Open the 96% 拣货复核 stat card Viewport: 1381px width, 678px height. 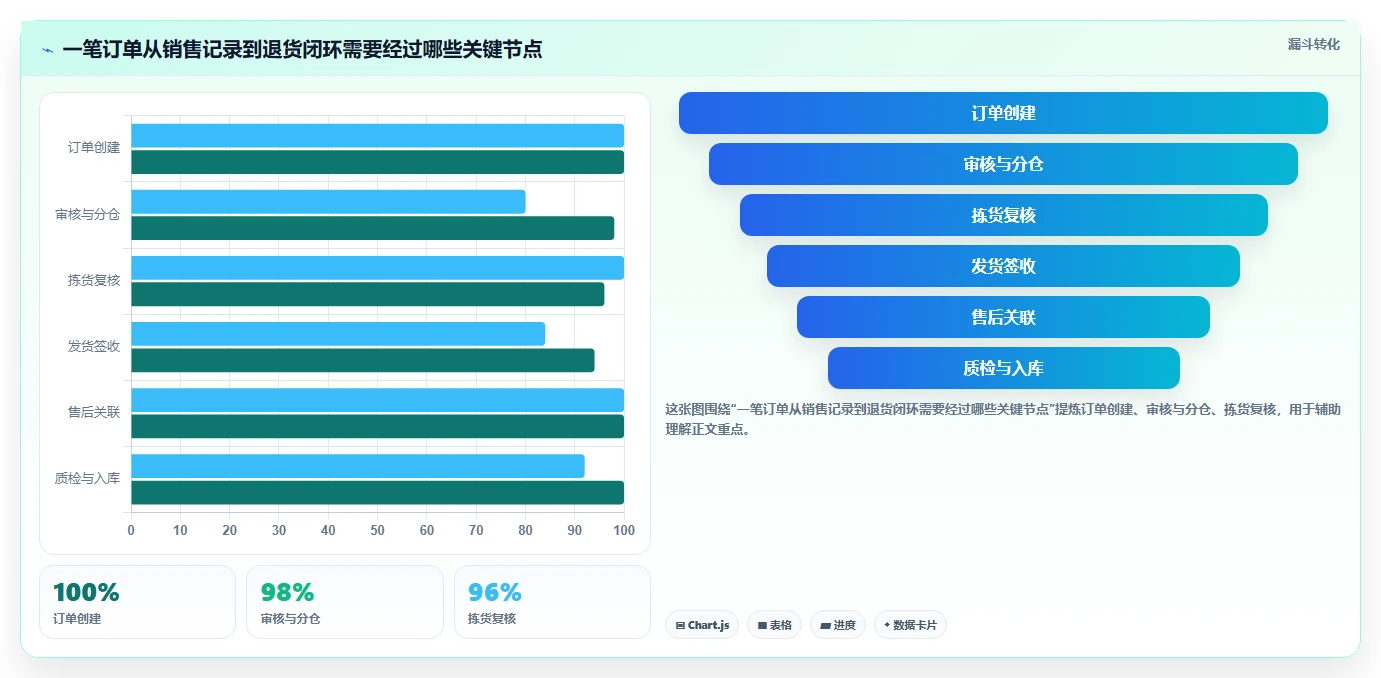552,602
